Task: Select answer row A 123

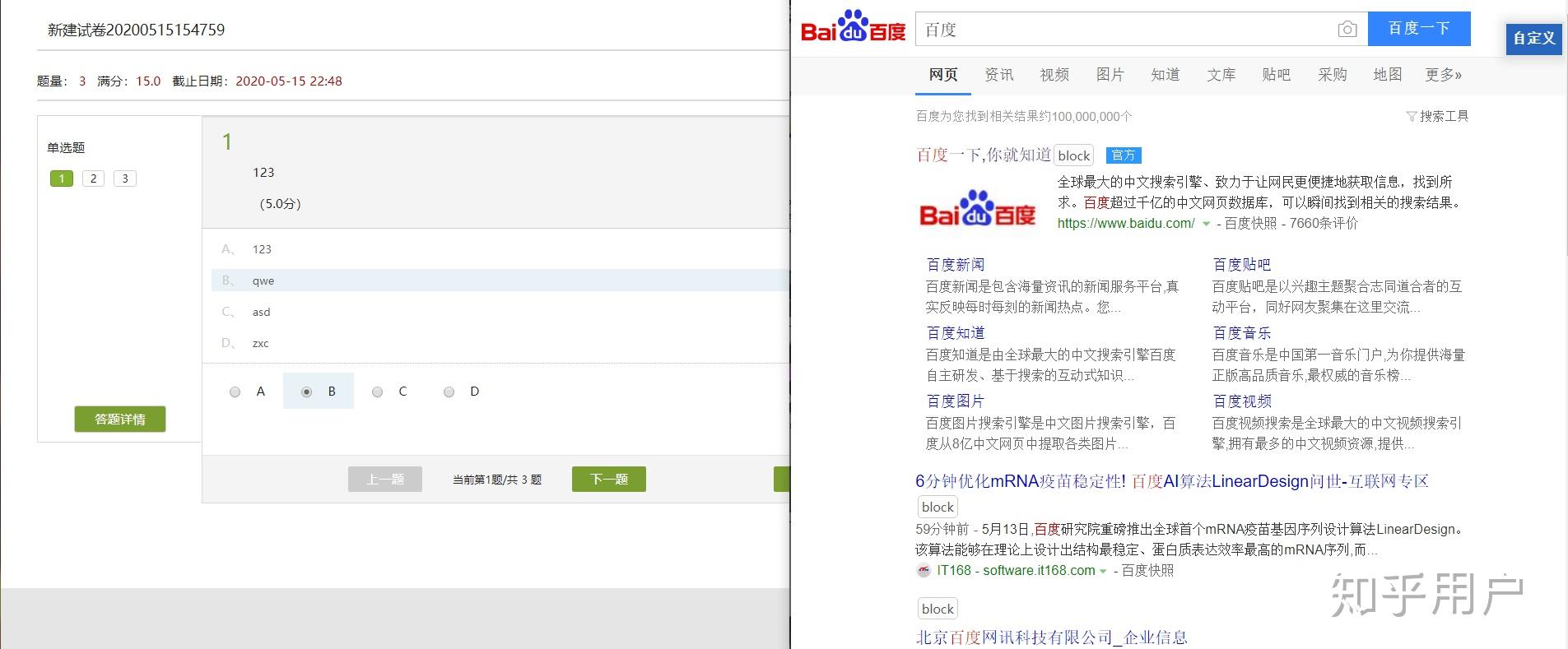Action: (x=500, y=249)
